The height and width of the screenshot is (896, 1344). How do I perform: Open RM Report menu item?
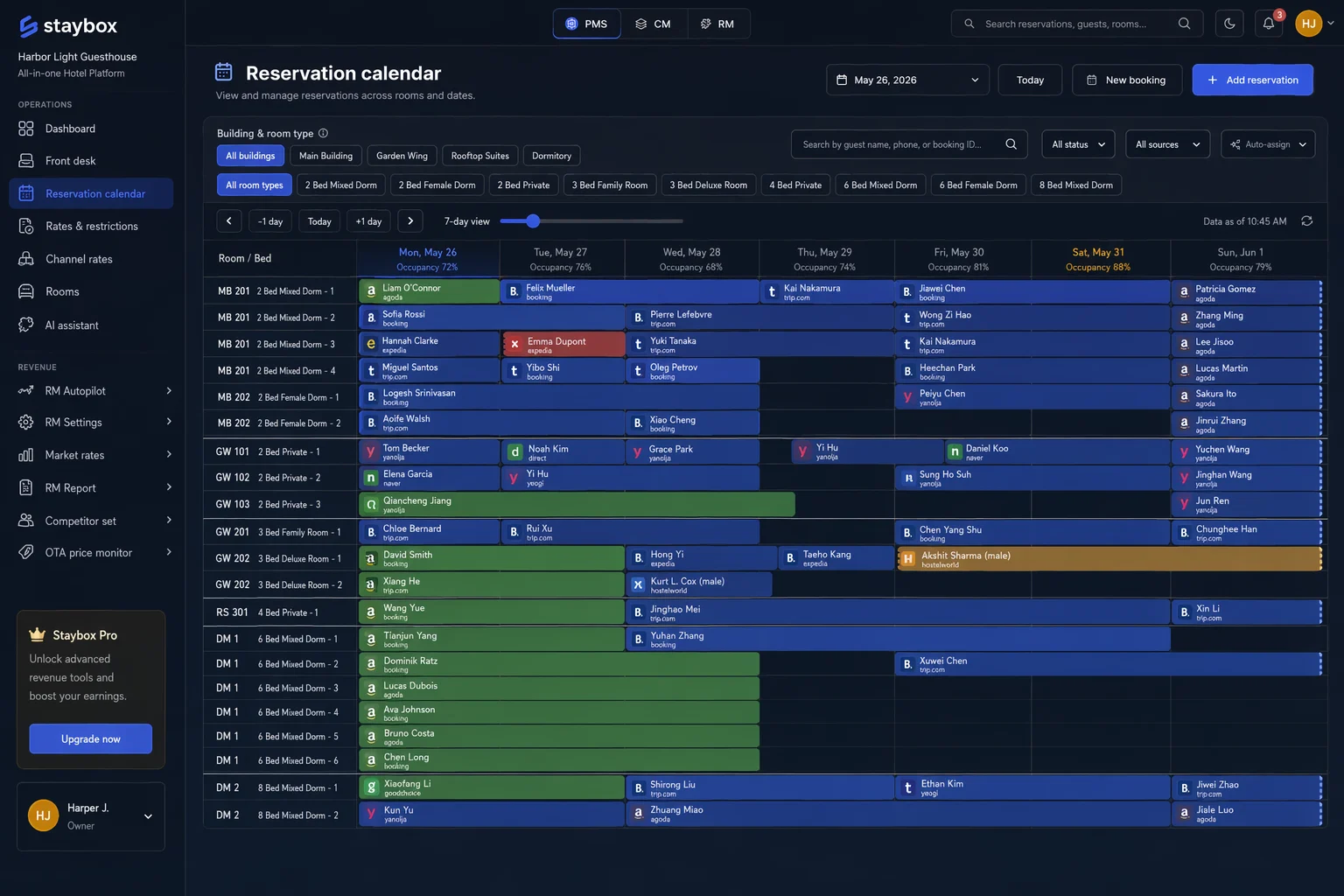91,487
